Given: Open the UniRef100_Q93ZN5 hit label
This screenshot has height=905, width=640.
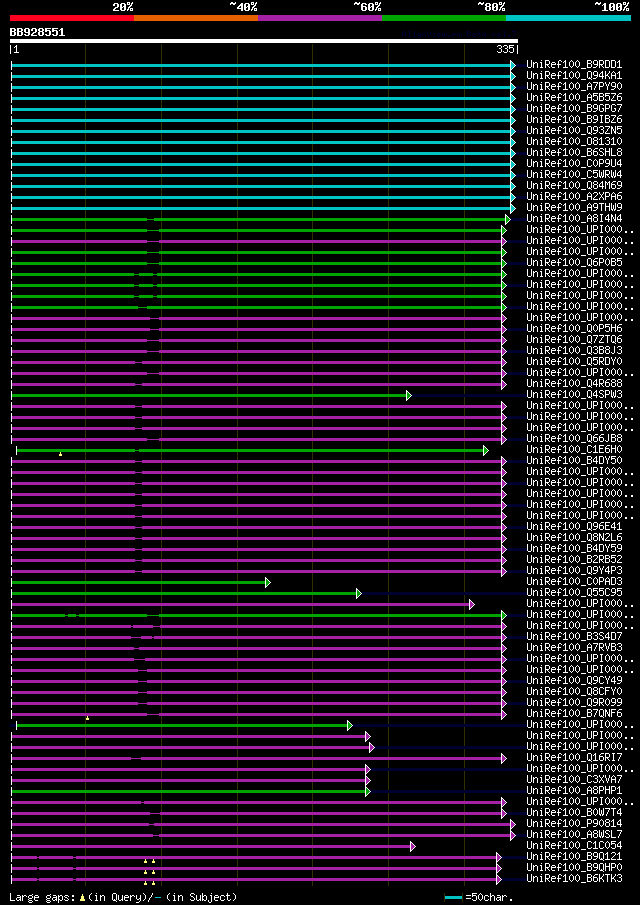Looking at the screenshot, I should pyautogui.click(x=574, y=130).
